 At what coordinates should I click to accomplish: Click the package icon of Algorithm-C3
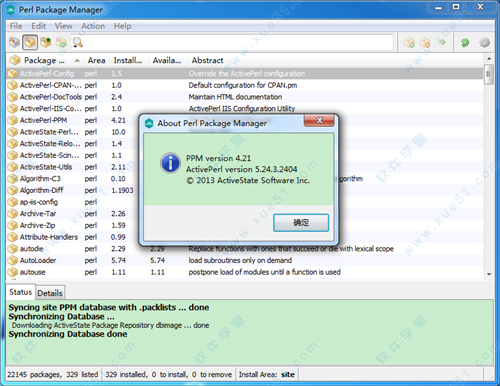pos(13,179)
